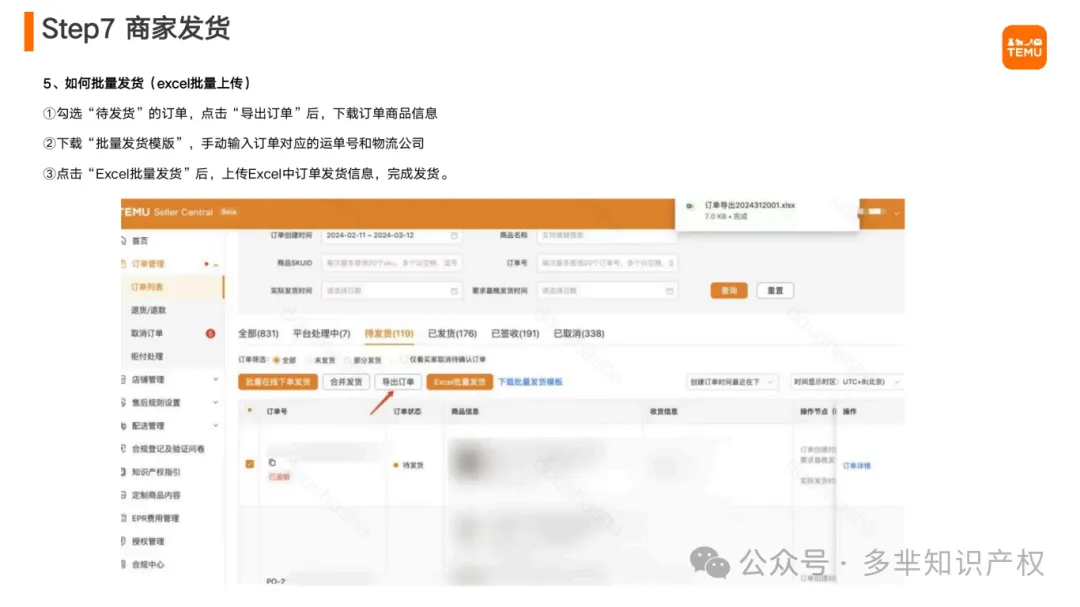Toggle the select-all checkbox beside 订单号 header
This screenshot has width=1080, height=607.
(x=250, y=411)
